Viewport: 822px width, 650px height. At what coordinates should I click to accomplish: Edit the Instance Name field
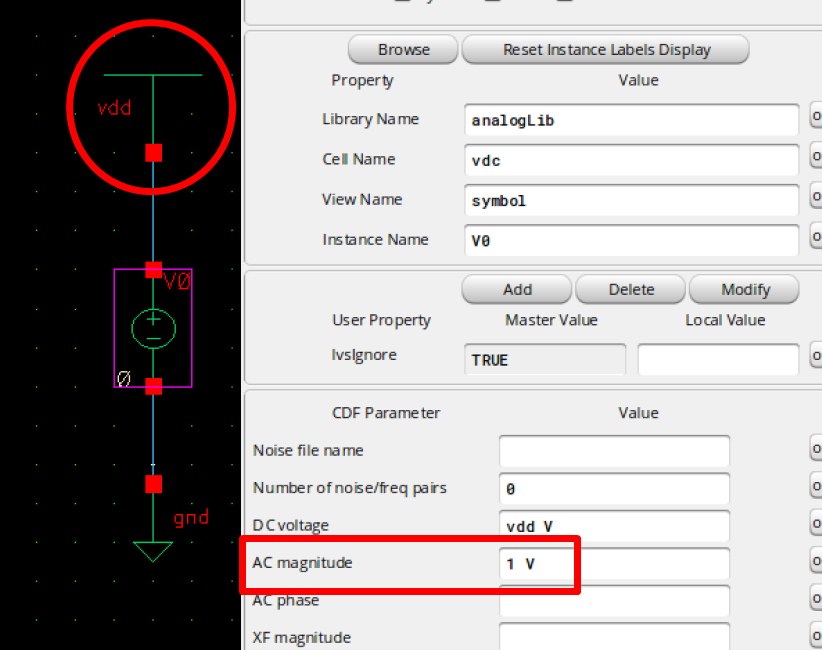(x=631, y=241)
